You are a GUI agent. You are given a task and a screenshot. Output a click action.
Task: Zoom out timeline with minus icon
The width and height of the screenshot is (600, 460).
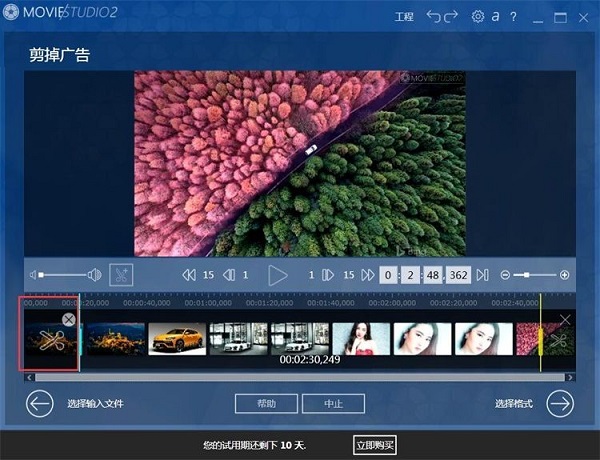tap(505, 275)
